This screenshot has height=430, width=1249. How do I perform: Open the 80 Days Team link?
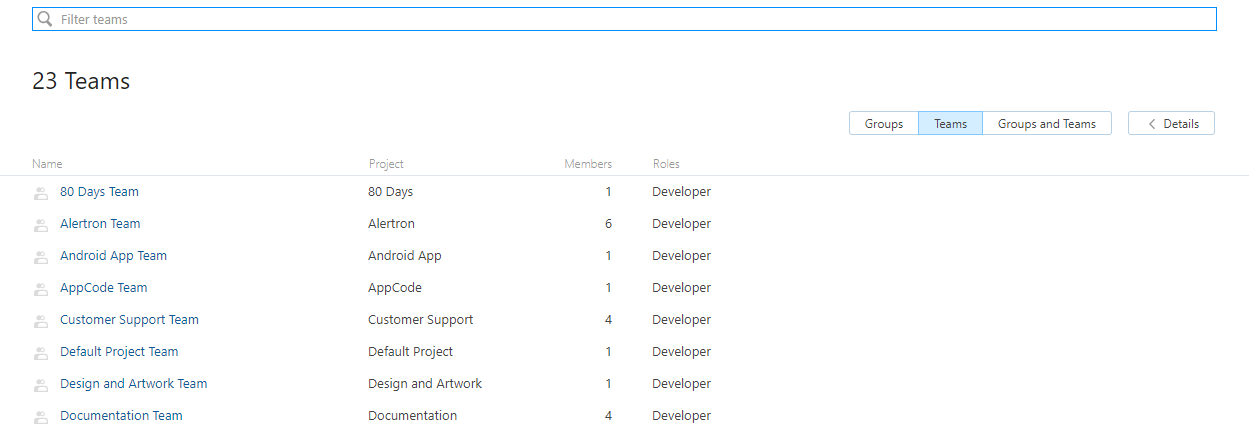click(x=99, y=192)
